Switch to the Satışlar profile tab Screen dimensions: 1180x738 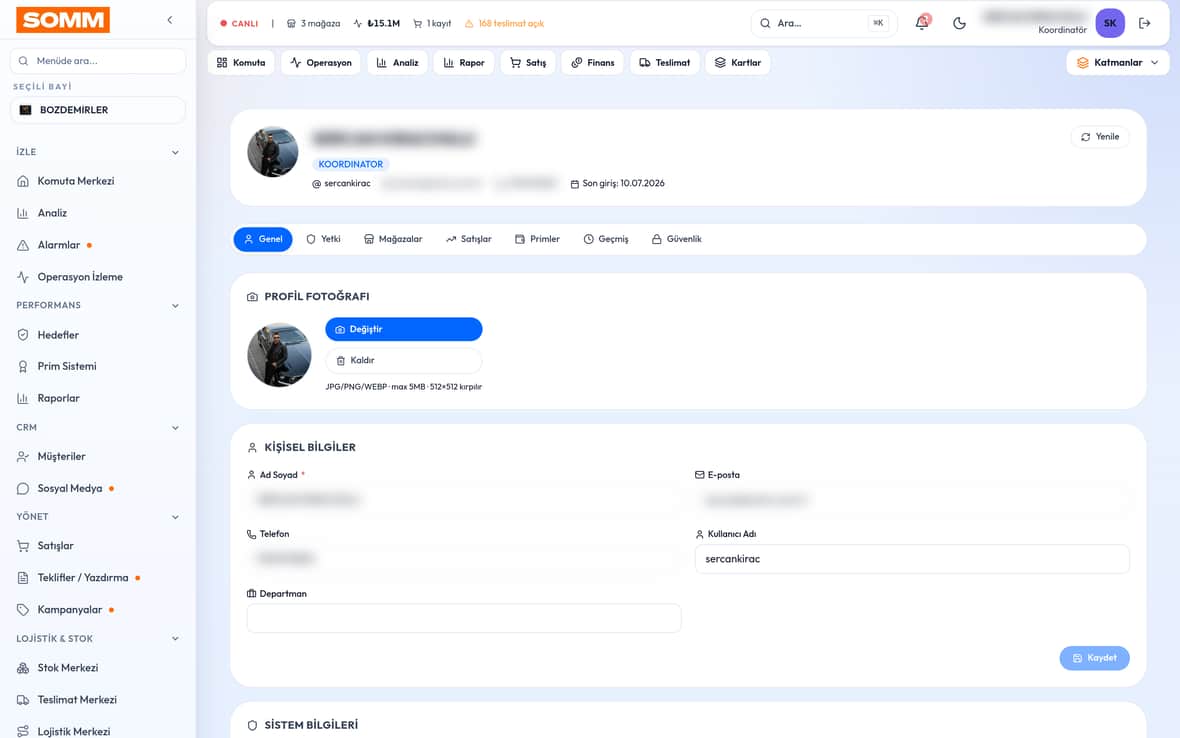point(469,239)
